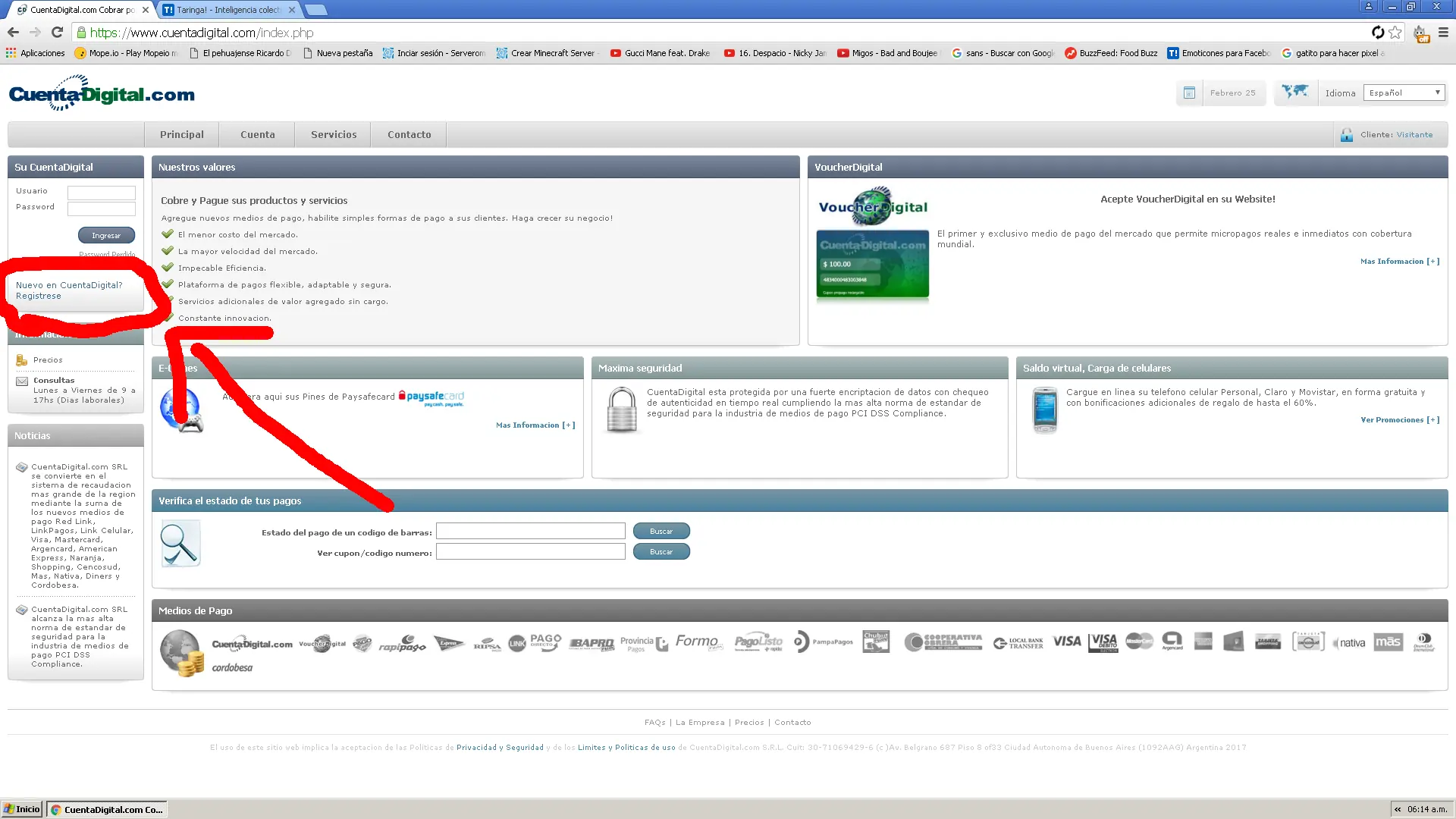Viewport: 1456px width, 819px height.
Task: Open the Idioma language dropdown
Action: (1404, 93)
